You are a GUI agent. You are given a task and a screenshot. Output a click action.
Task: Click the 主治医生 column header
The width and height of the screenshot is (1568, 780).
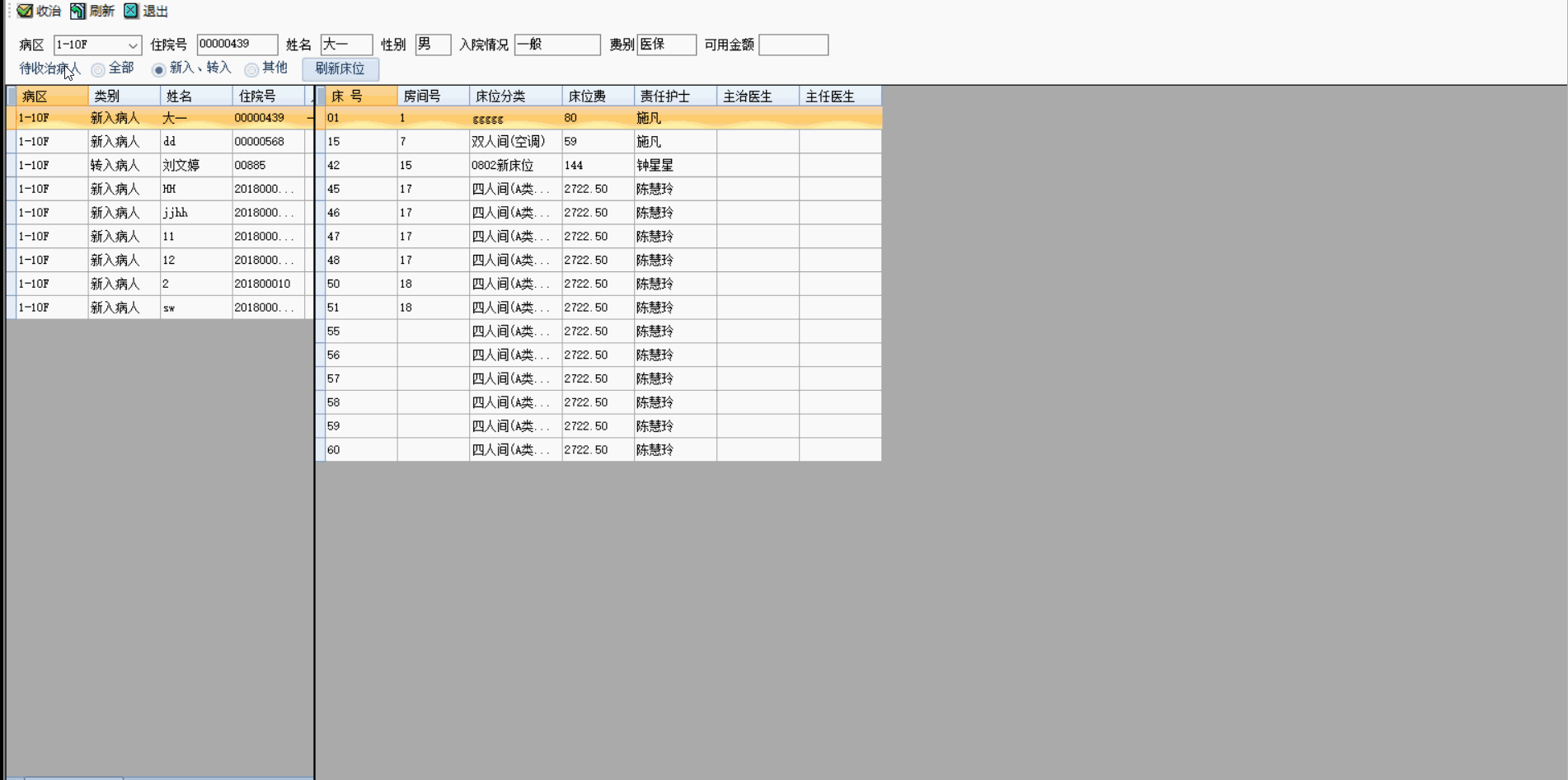pos(758,96)
